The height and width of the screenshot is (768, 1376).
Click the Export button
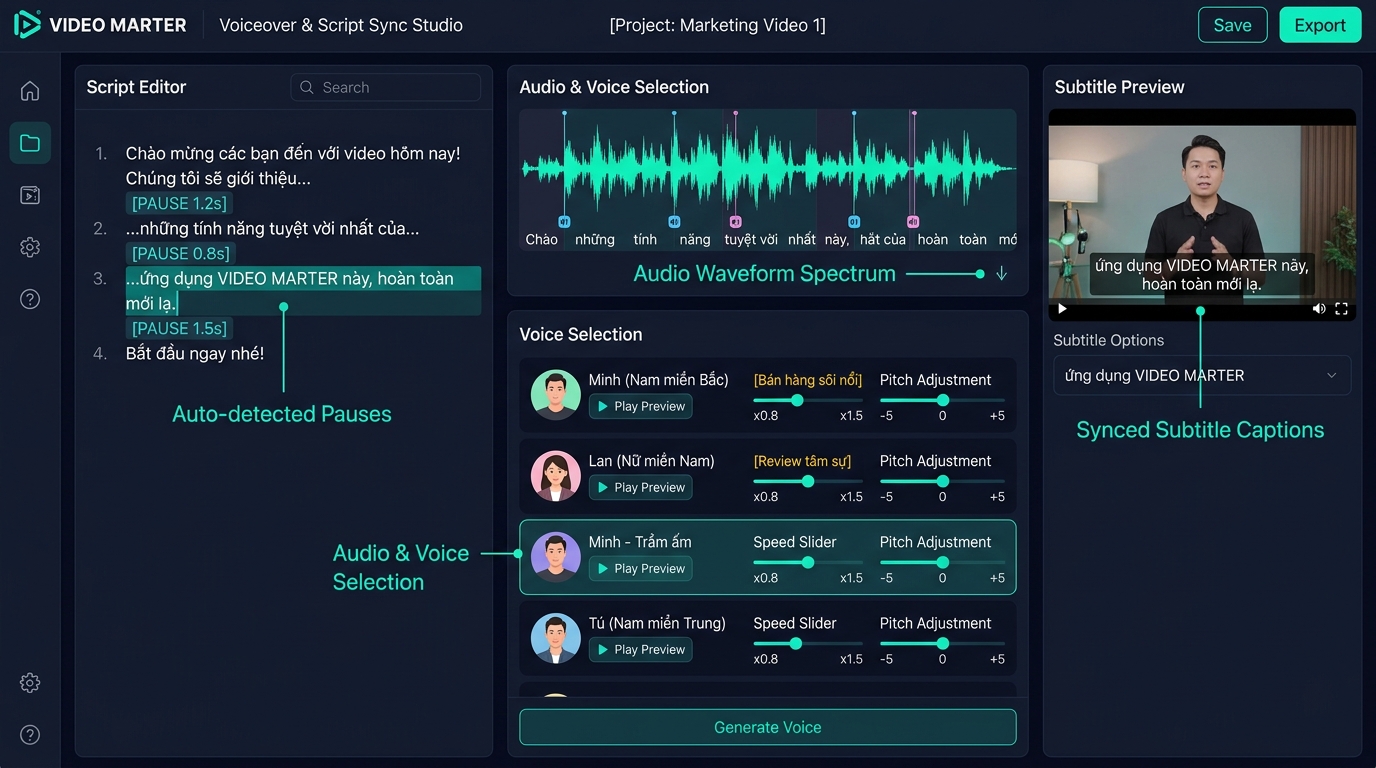1320,25
